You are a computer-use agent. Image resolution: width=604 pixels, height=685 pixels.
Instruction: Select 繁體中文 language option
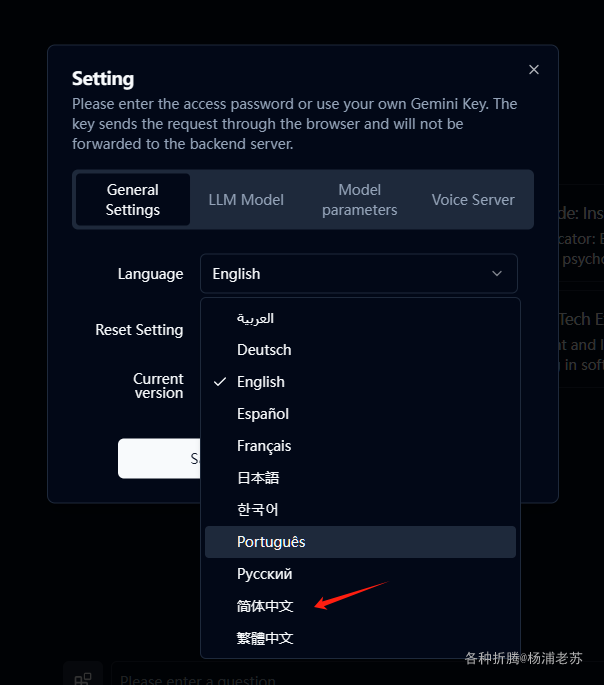click(265, 638)
